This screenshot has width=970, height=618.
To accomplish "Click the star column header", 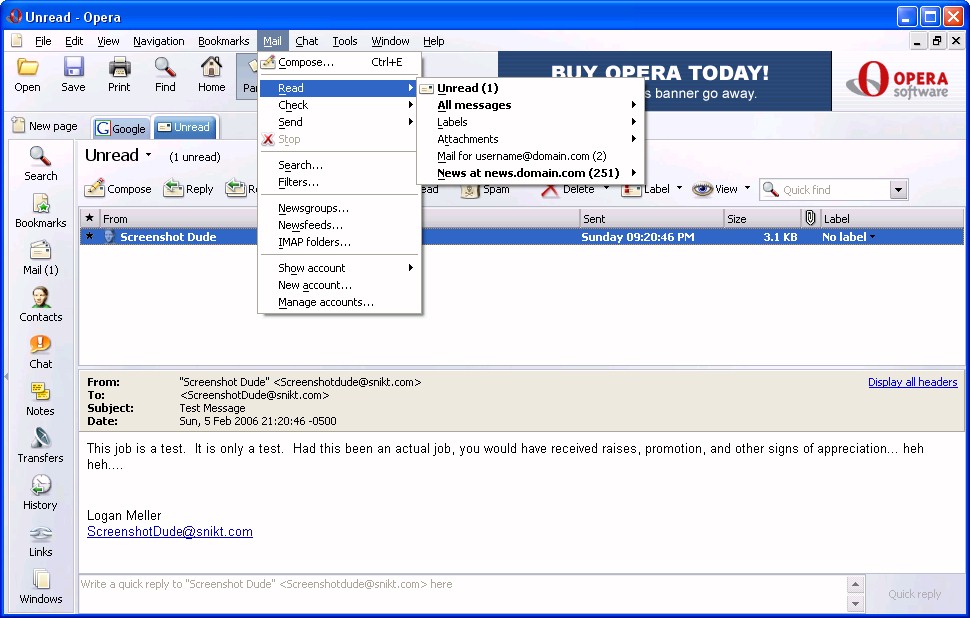I will coord(90,218).
